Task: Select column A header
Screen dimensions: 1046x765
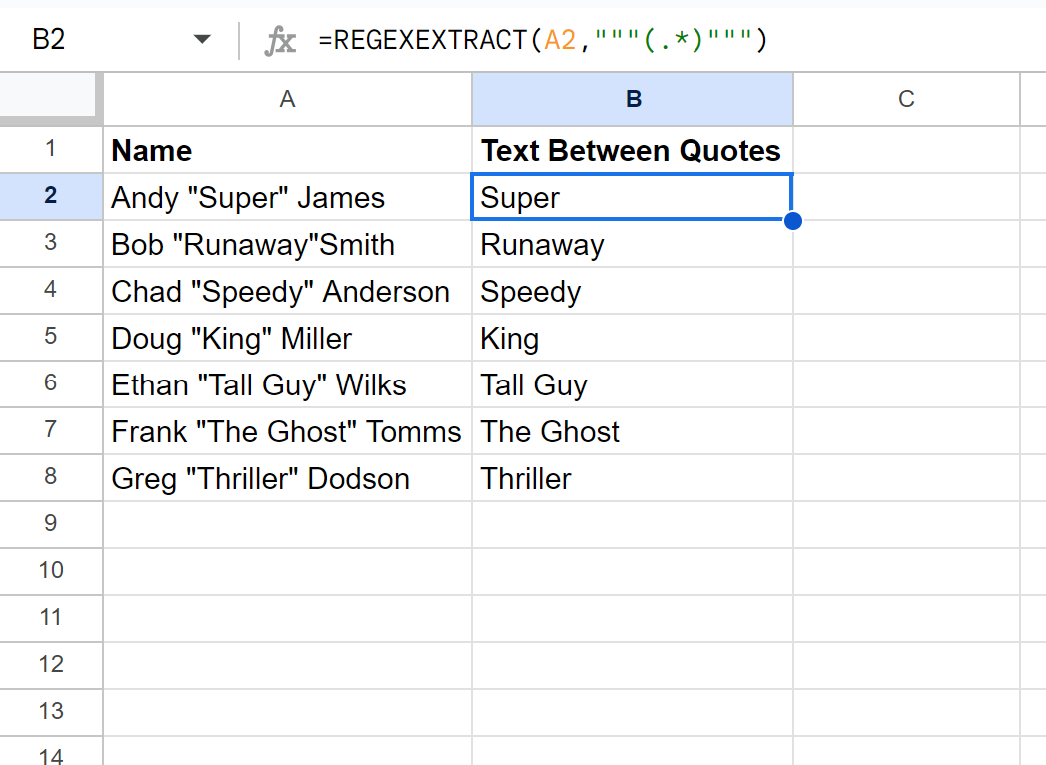Action: [287, 98]
